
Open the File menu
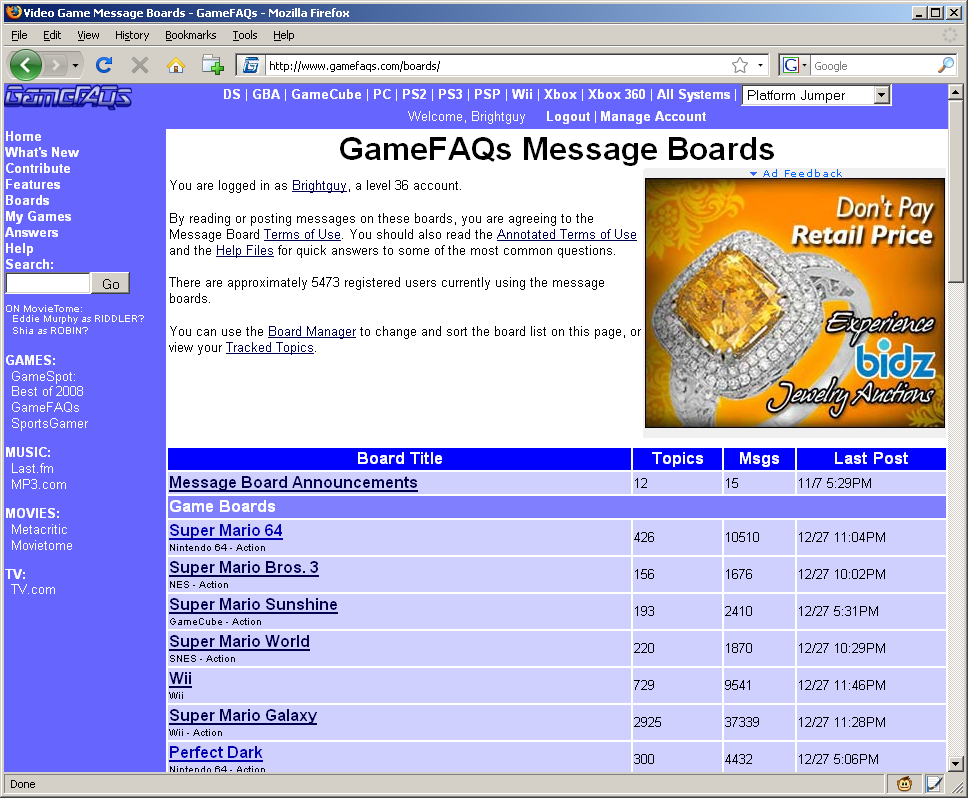click(19, 35)
